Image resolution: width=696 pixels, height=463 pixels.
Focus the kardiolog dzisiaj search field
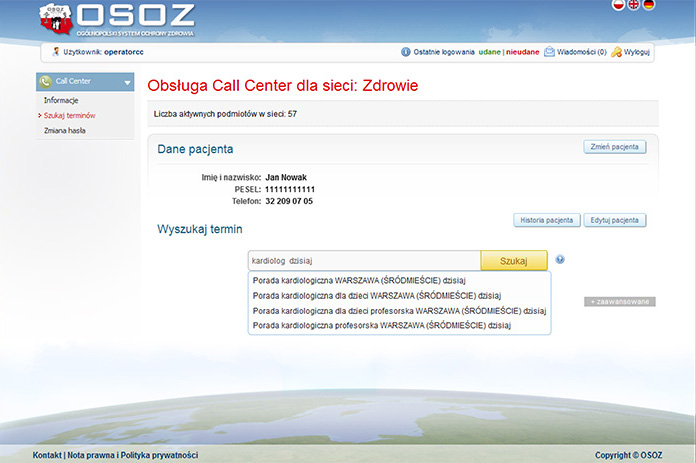[x=364, y=261]
